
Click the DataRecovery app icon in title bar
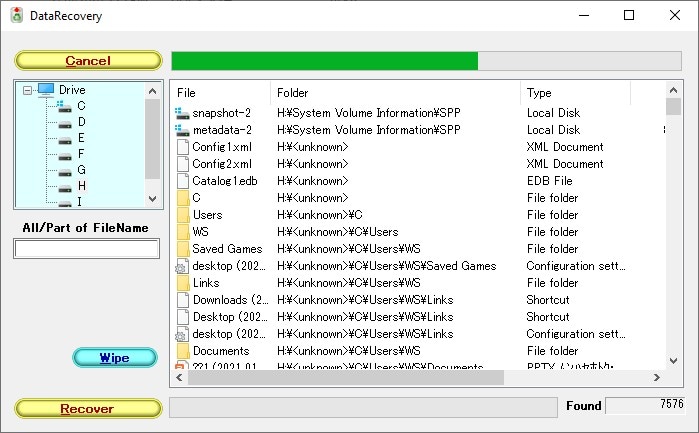tap(17, 15)
